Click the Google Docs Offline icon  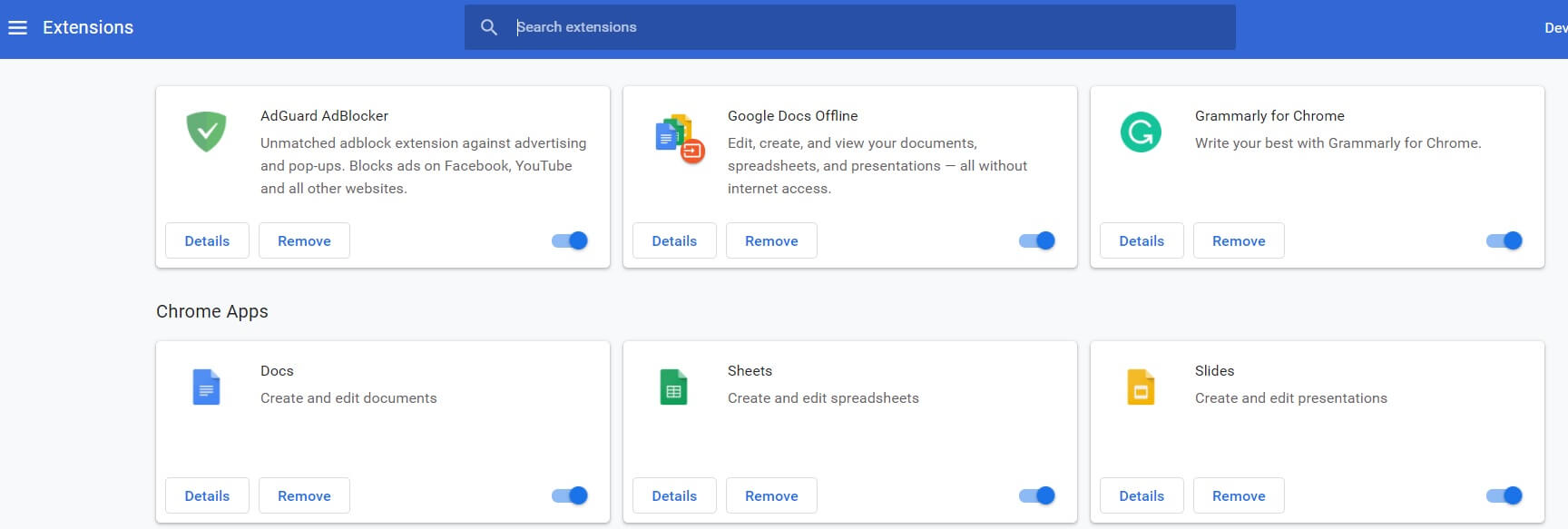(679, 138)
